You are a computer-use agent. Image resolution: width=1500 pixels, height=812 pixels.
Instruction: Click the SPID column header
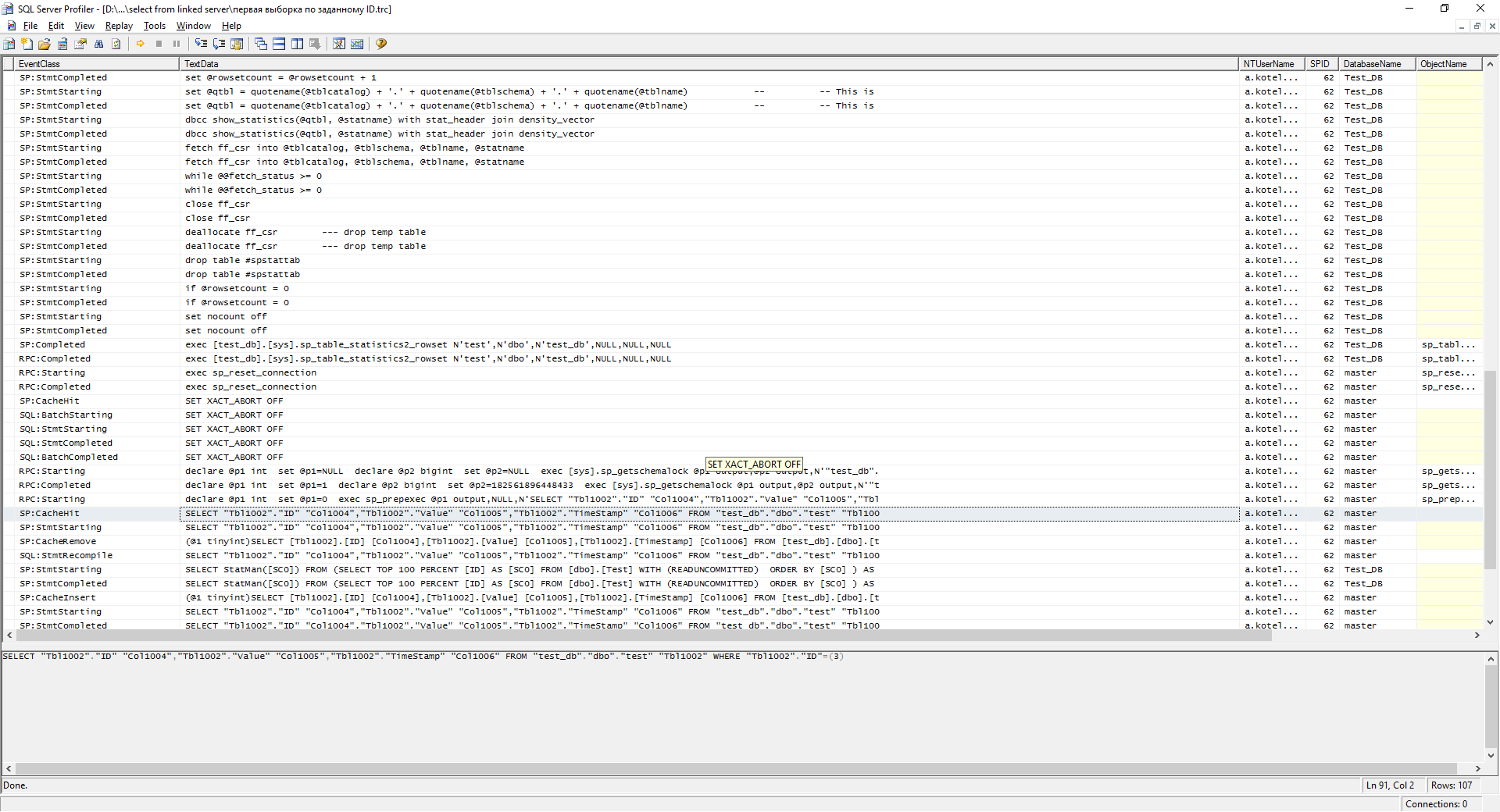(1322, 64)
